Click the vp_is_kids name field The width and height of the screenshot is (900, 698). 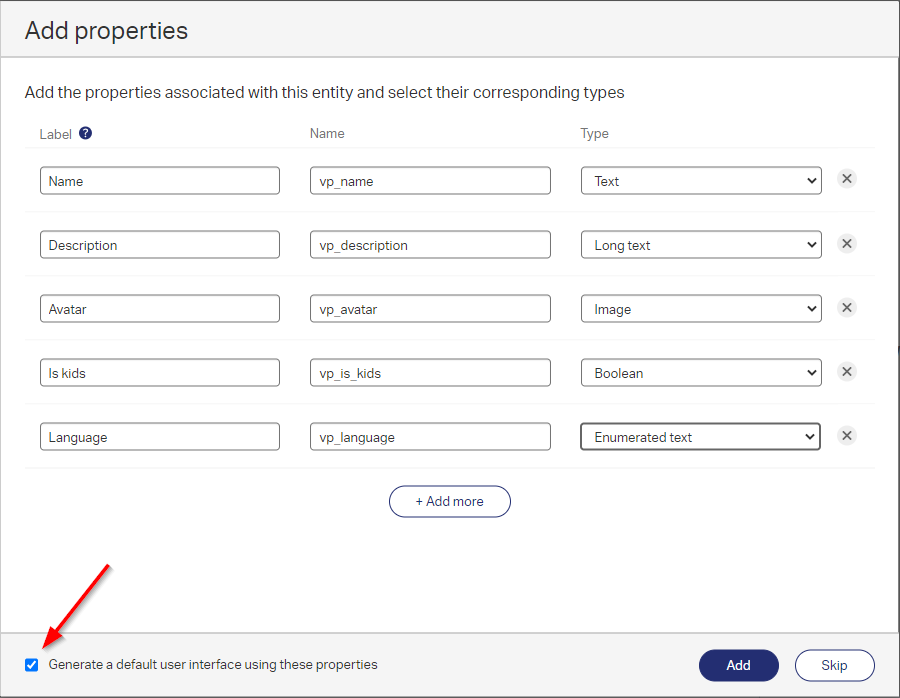[430, 373]
